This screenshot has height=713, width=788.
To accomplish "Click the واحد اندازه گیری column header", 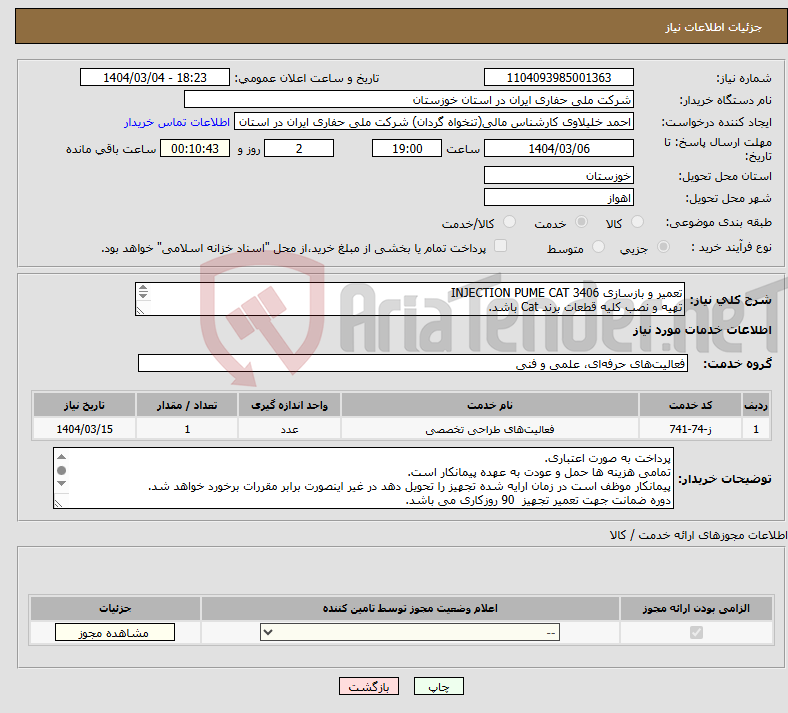I will (289, 405).
